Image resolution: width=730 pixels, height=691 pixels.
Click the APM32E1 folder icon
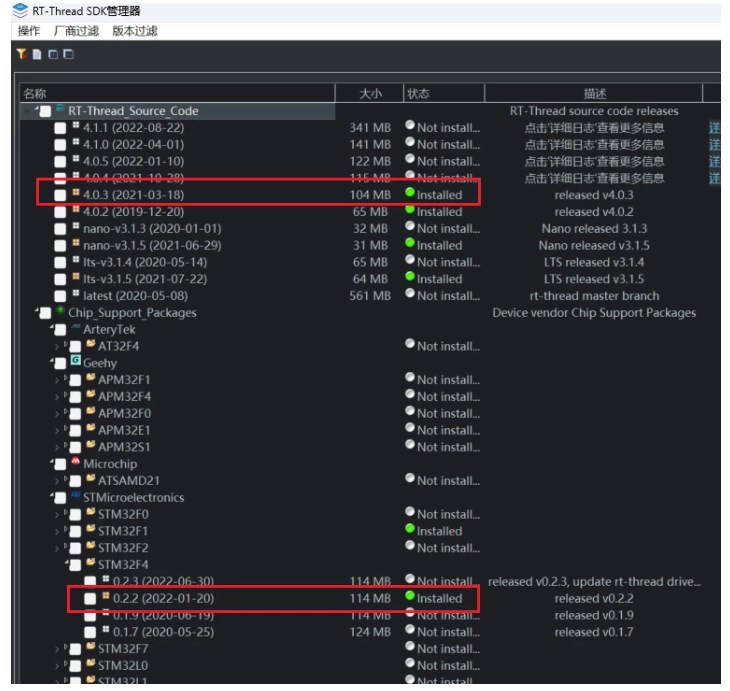[x=91, y=427]
